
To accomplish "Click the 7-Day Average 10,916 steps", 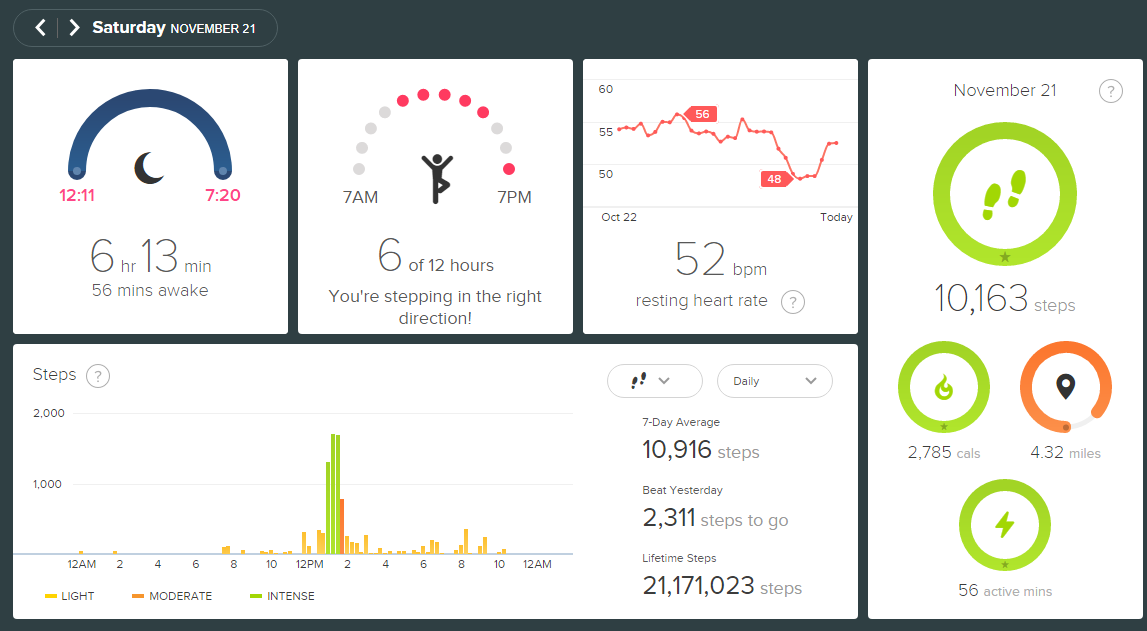I will (700, 450).
